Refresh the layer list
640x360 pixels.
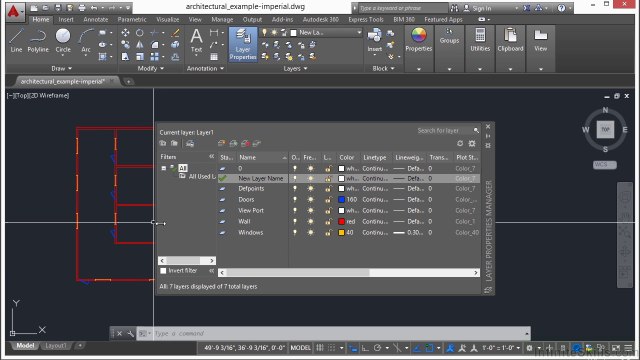[460, 143]
